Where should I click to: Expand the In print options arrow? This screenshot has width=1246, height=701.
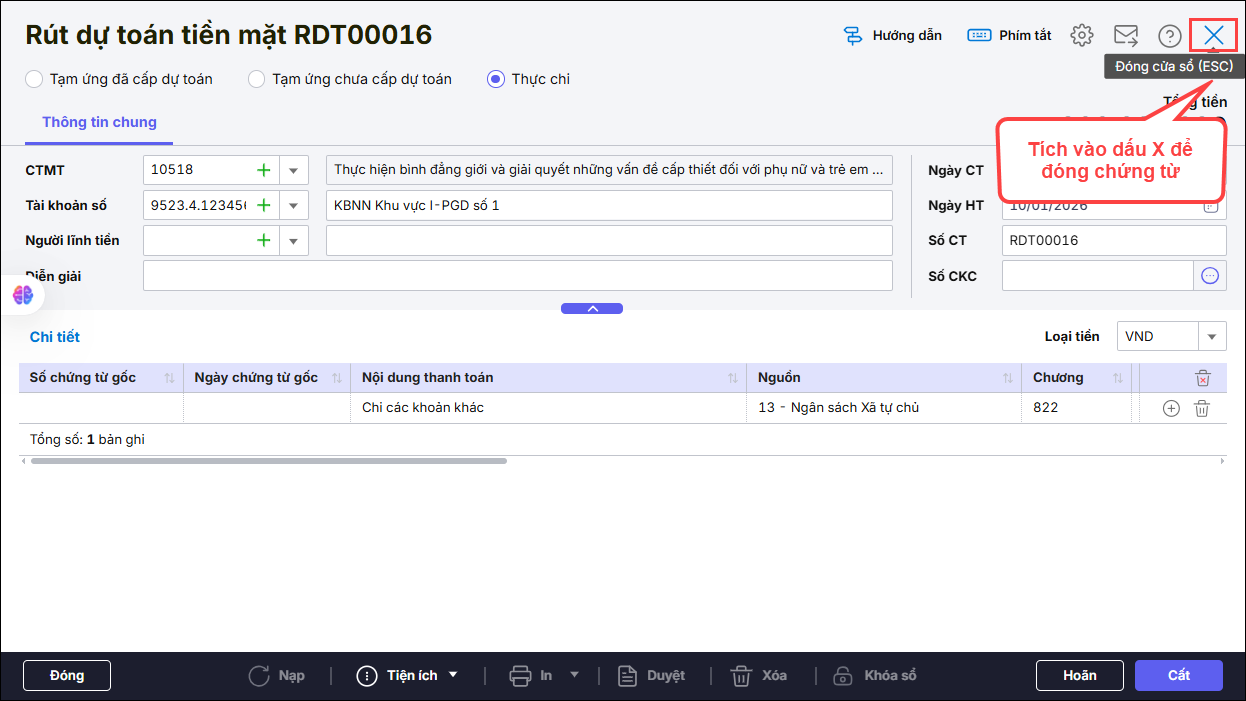pos(574,675)
